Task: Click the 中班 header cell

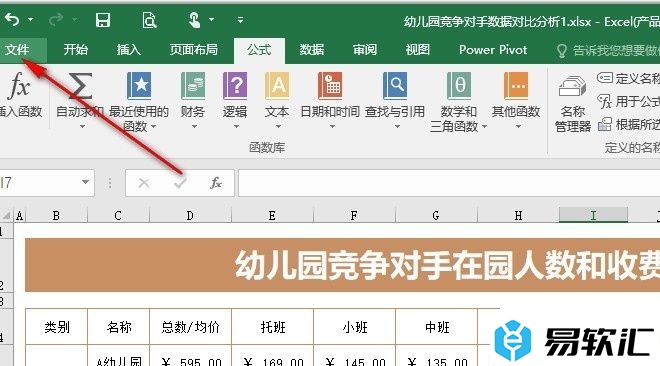Action: pyautogui.click(x=436, y=326)
